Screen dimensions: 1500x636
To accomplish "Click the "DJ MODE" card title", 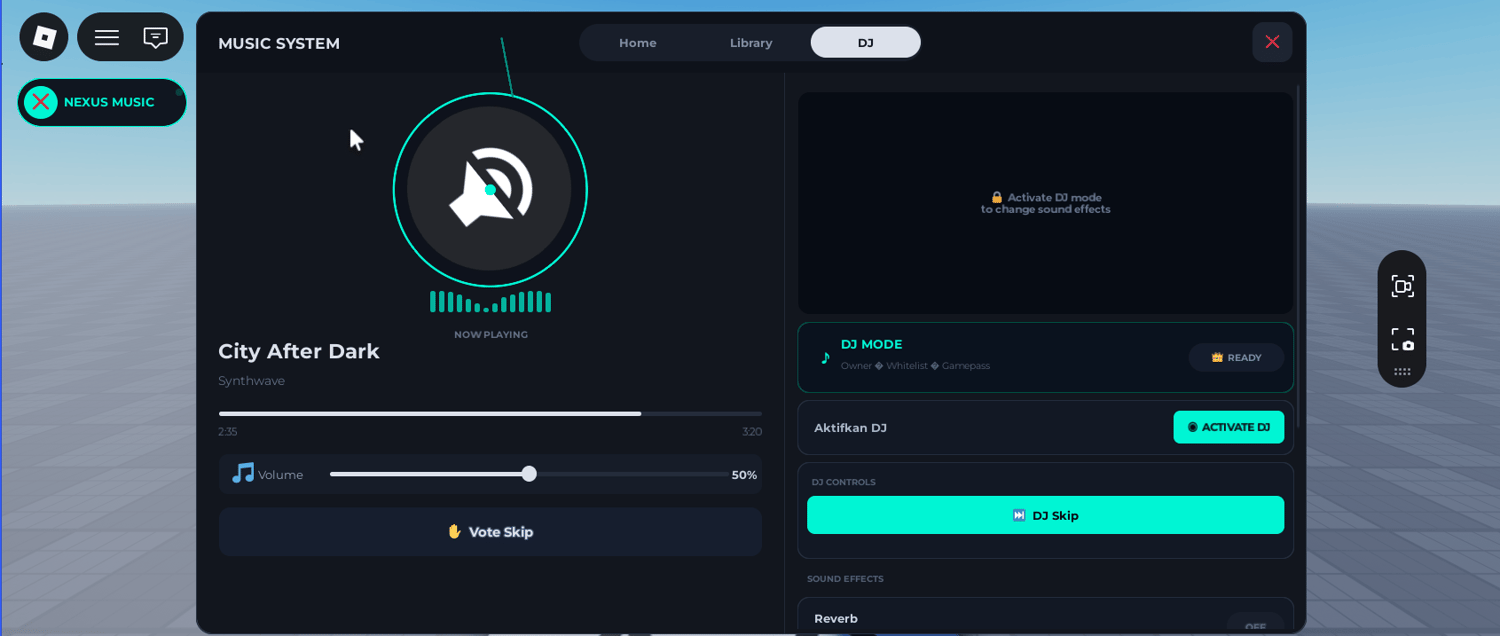I will click(x=871, y=344).
